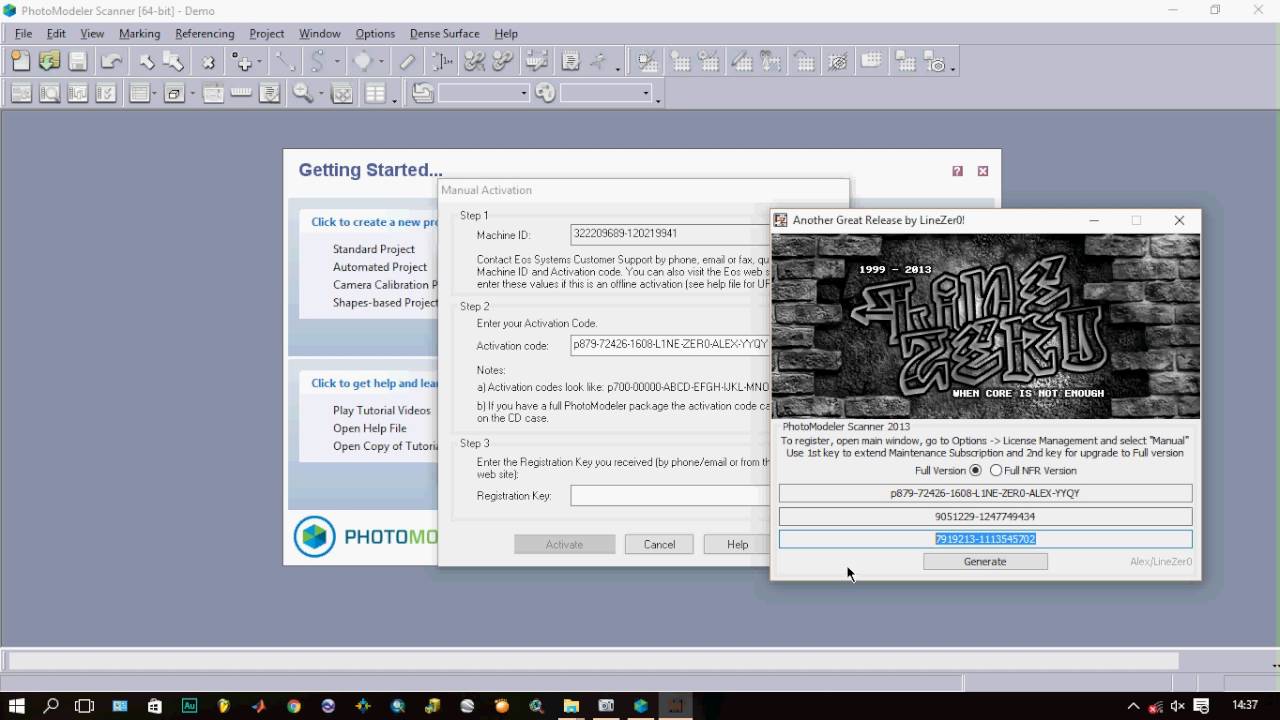Screen dimensions: 1280x720
Task: Click the color palette icon
Action: tap(545, 93)
